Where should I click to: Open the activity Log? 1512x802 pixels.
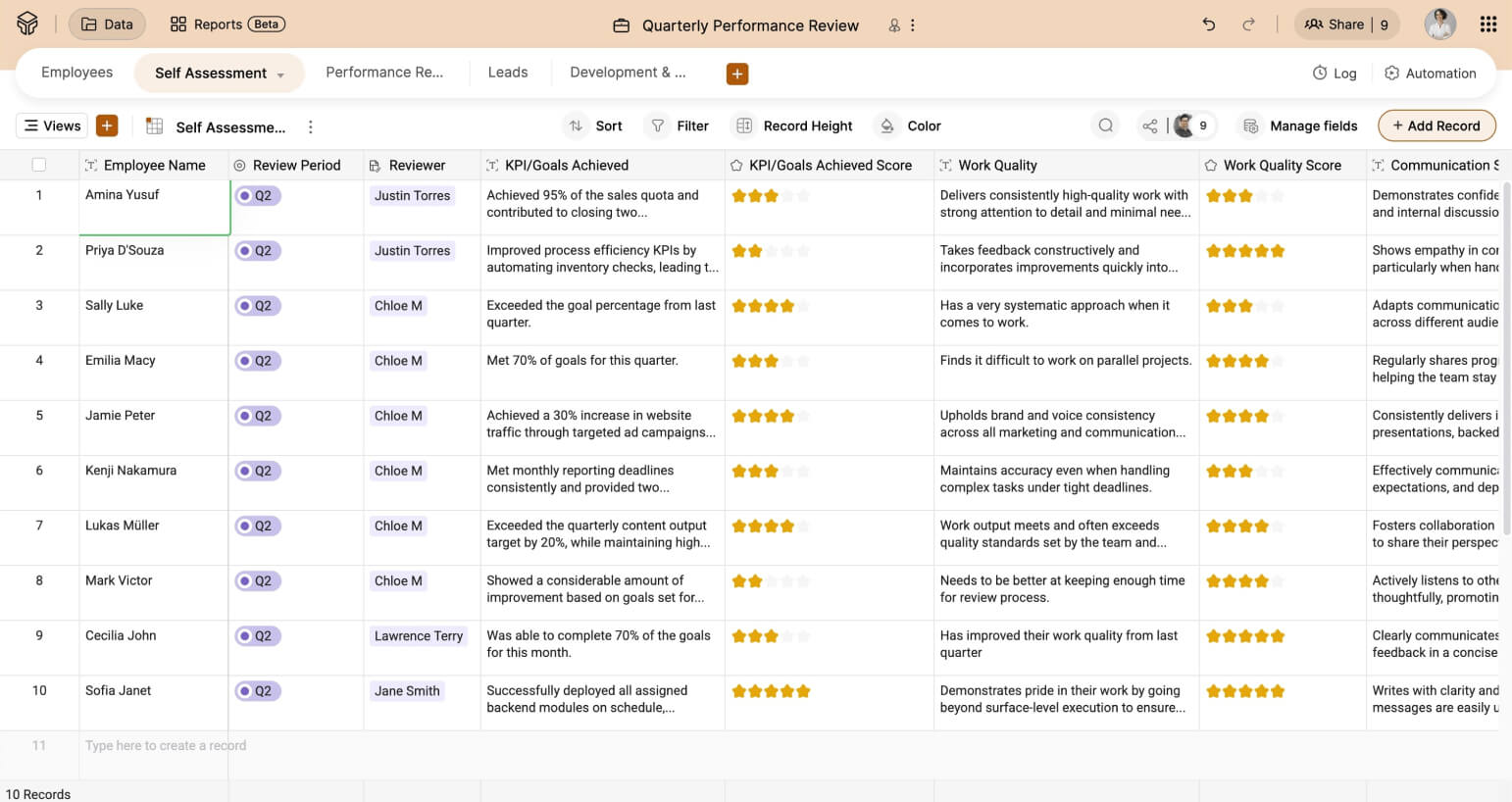tap(1335, 74)
